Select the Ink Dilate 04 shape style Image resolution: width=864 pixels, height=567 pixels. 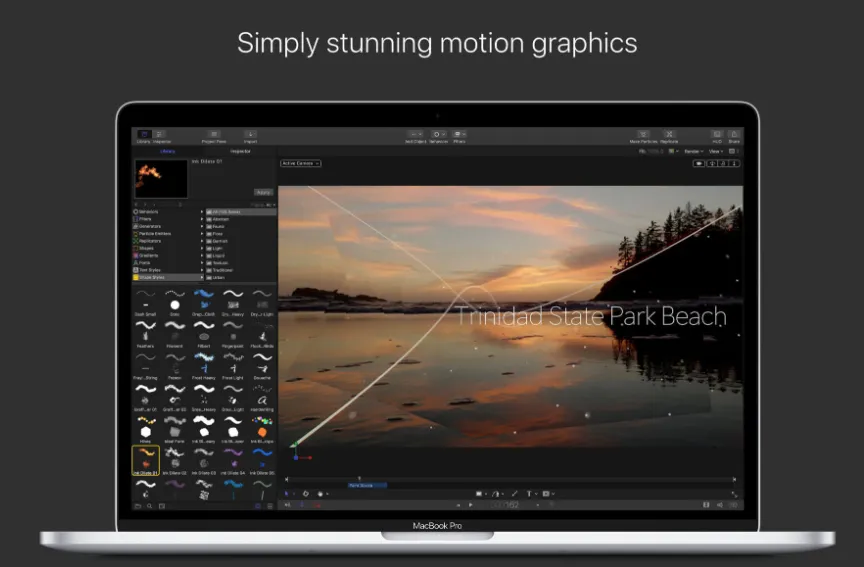pos(233,461)
